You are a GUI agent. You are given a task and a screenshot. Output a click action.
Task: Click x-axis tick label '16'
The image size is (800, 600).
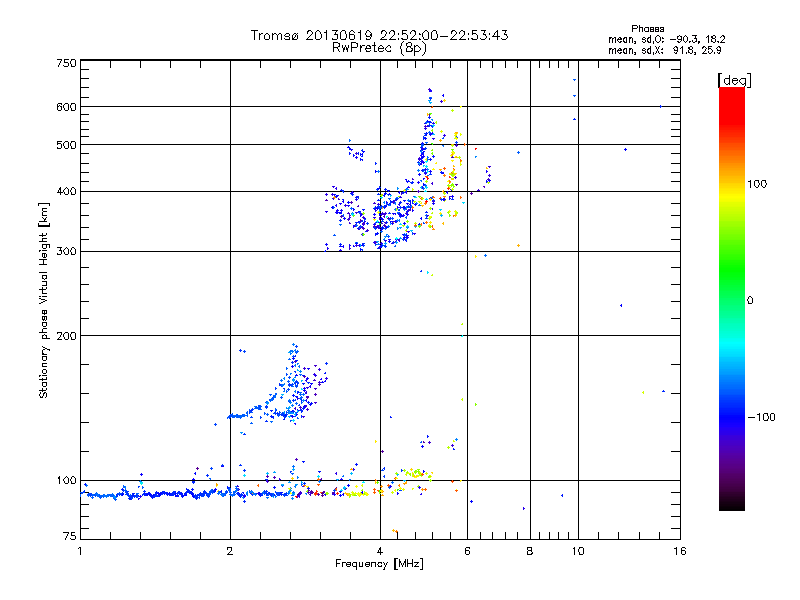coord(680,551)
